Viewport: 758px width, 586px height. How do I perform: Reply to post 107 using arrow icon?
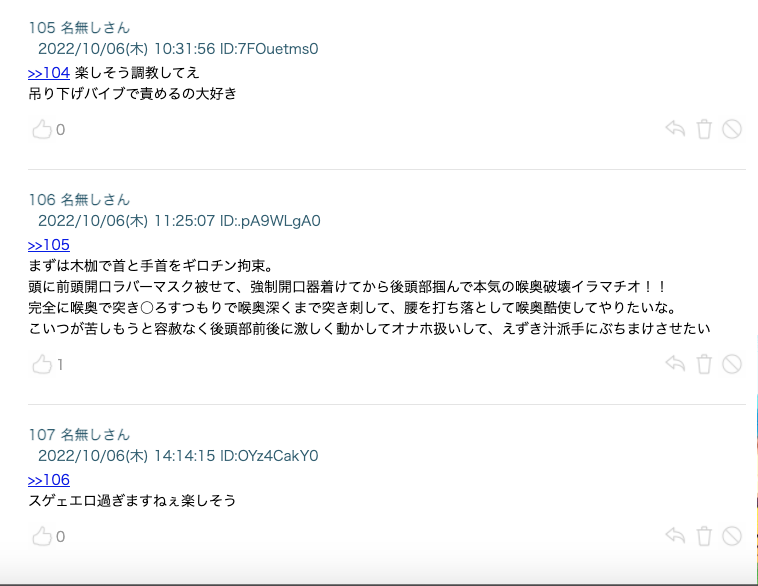pos(675,536)
